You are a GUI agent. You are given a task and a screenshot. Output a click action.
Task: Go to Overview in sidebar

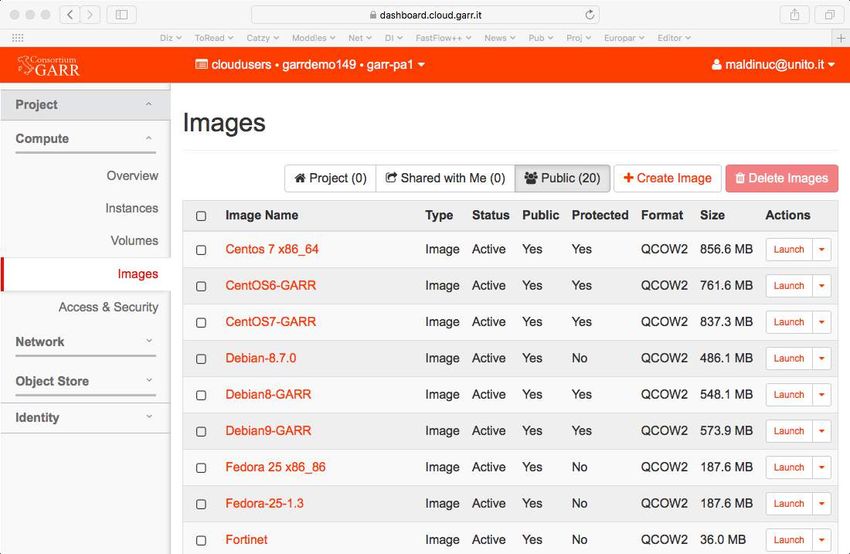point(132,176)
